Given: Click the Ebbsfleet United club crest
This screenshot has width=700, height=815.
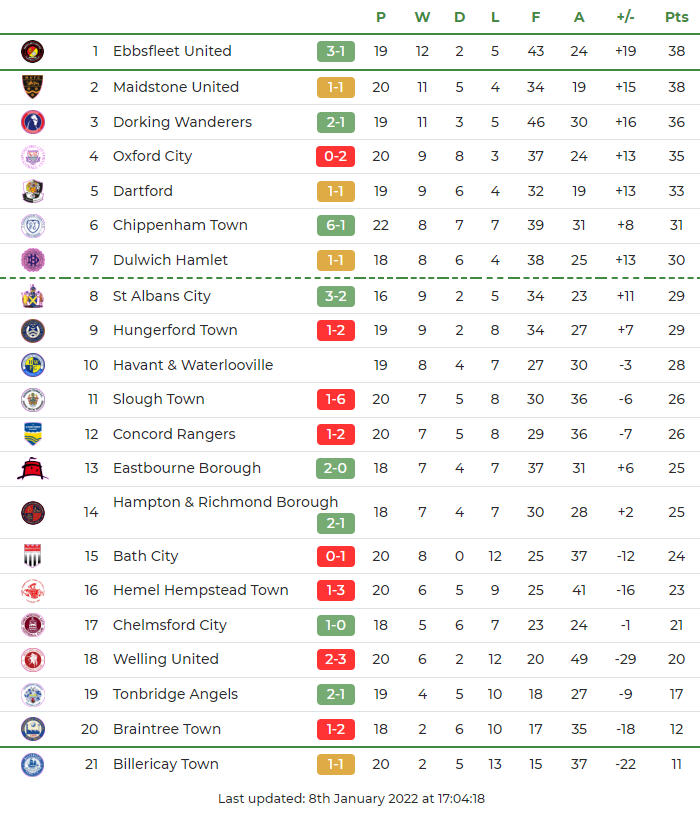Looking at the screenshot, I should pos(33,51).
